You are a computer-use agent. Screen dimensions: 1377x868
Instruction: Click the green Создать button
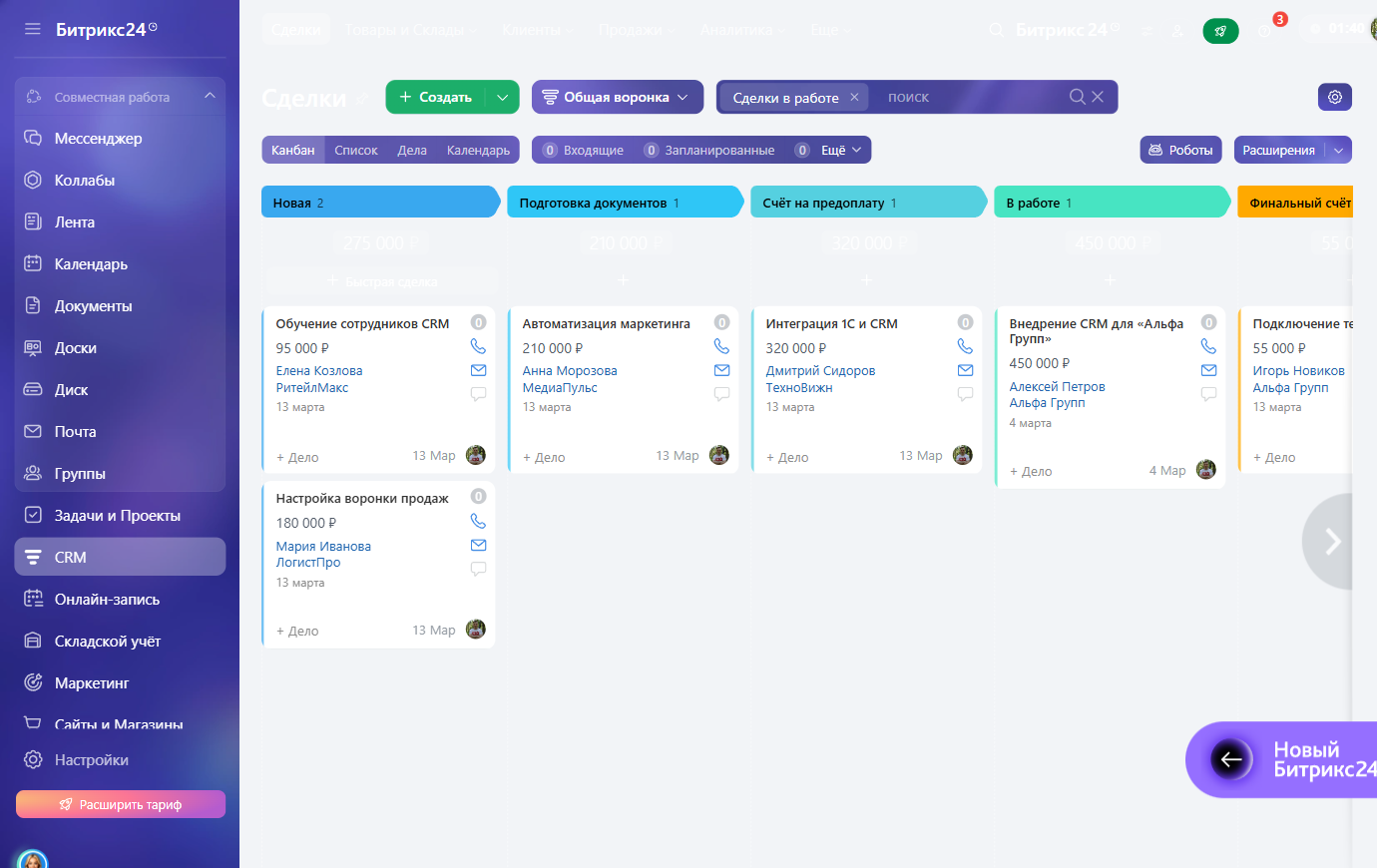click(436, 97)
